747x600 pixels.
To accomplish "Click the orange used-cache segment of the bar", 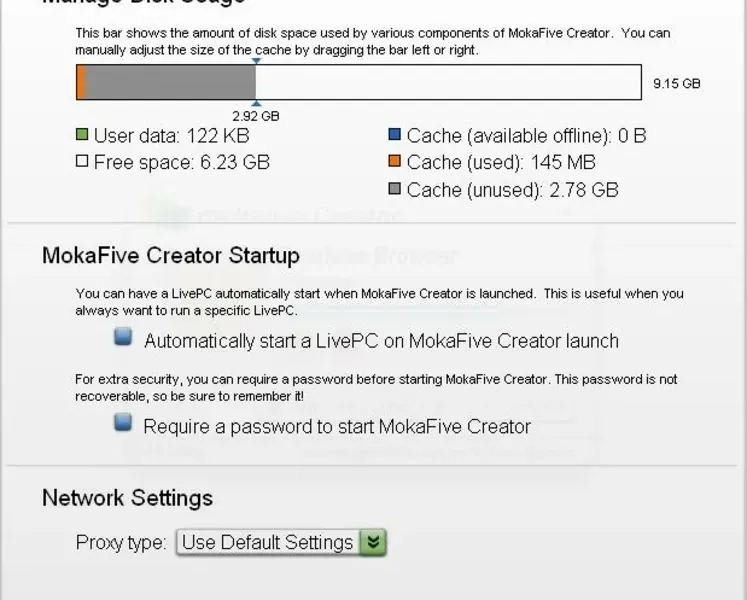I will pos(81,82).
